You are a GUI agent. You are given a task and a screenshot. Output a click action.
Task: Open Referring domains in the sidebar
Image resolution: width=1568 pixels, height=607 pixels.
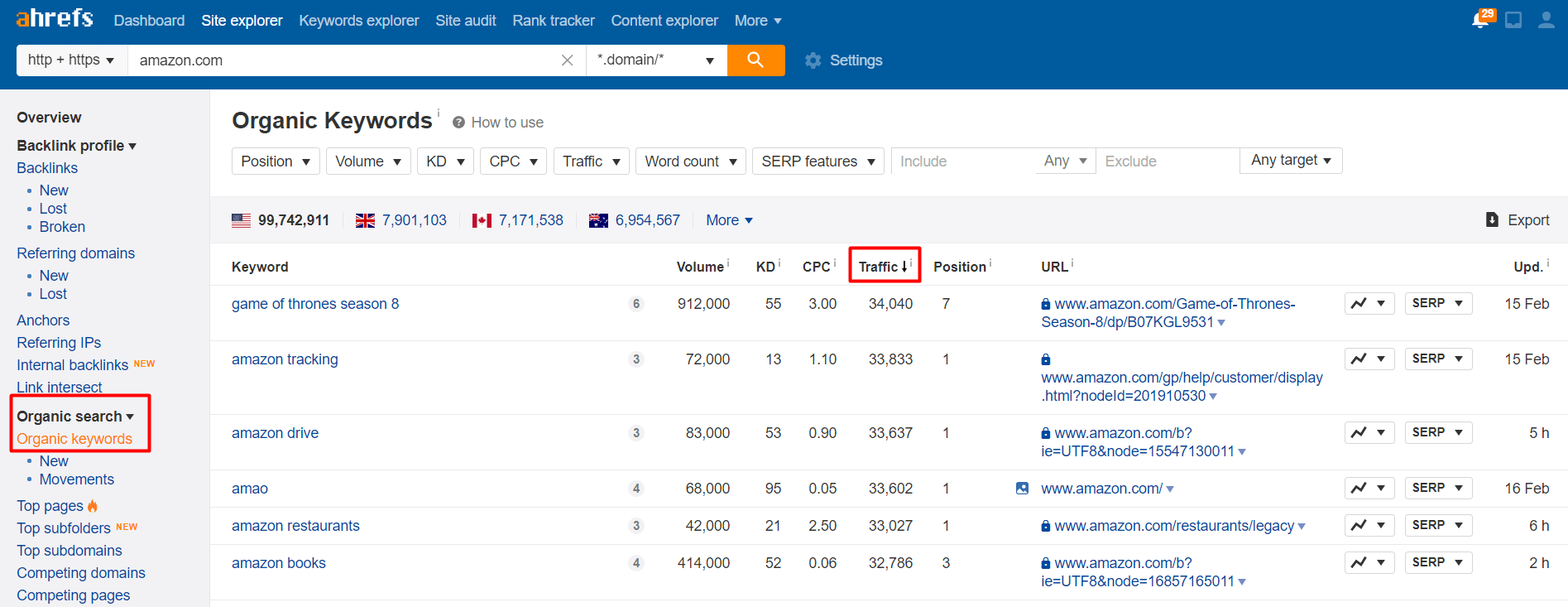(75, 253)
